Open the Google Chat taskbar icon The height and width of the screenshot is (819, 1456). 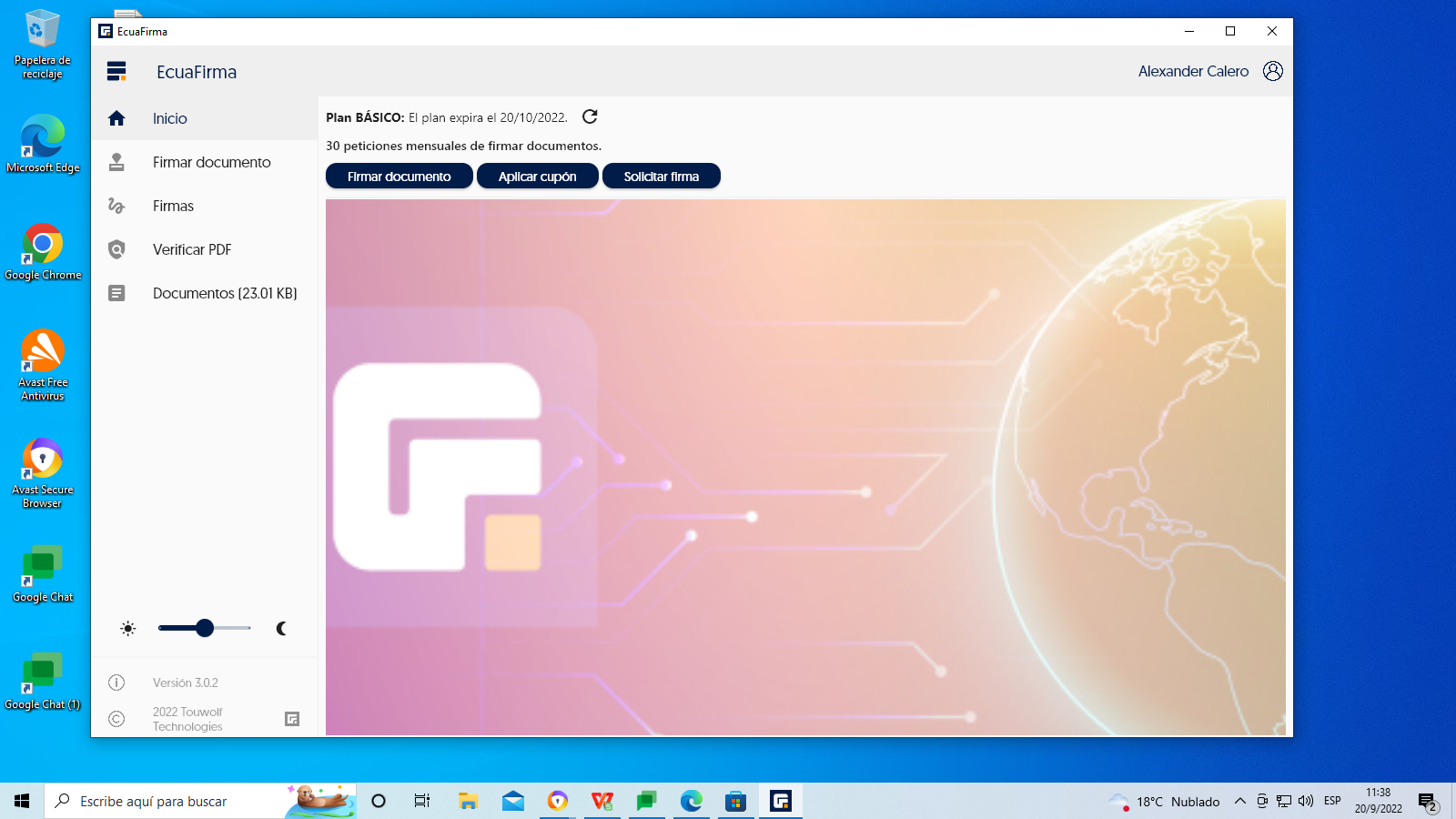click(647, 801)
